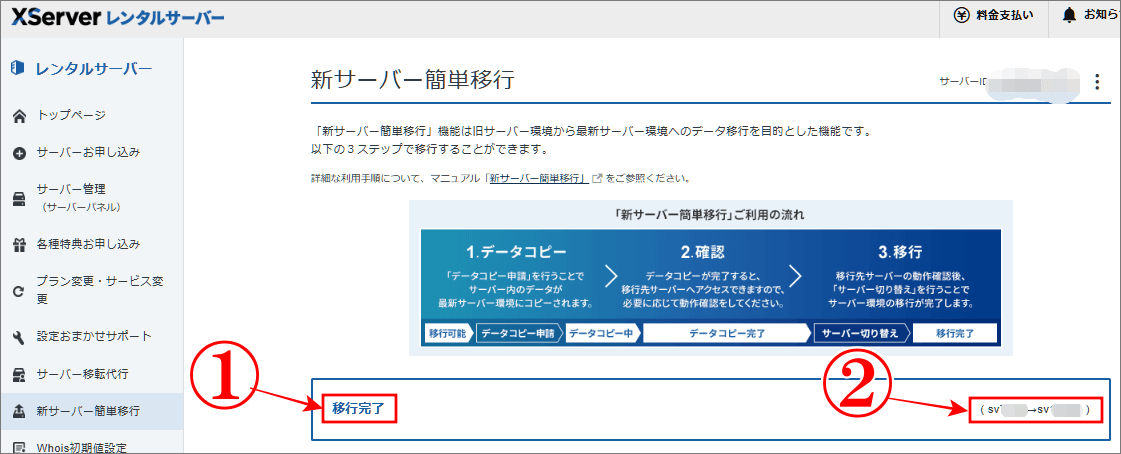Click the 1.データコピー step heading

point(516,252)
